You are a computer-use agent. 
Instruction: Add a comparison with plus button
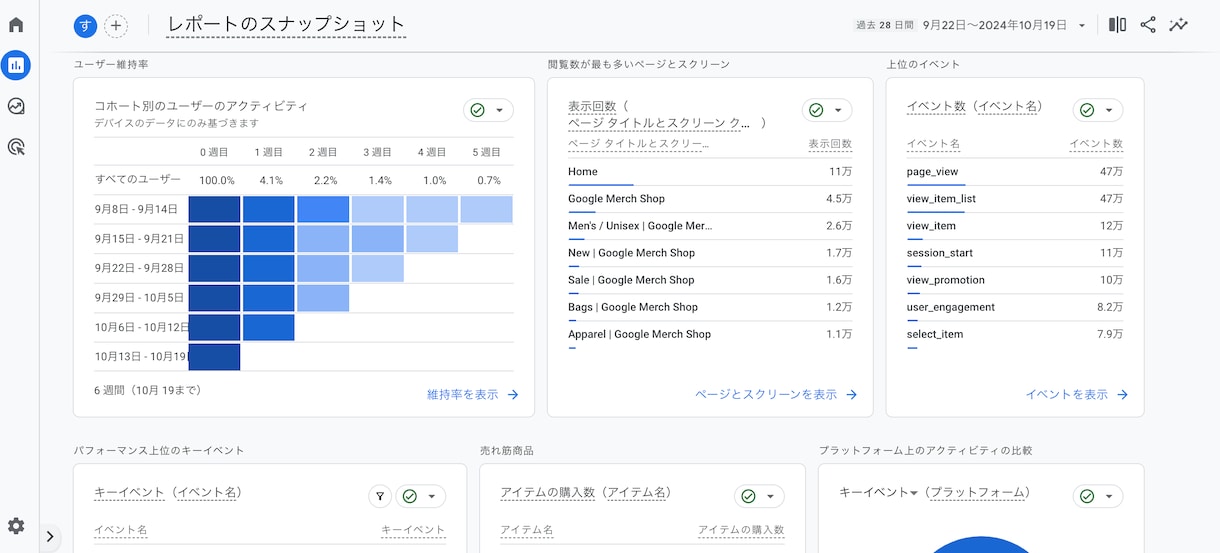point(116,26)
